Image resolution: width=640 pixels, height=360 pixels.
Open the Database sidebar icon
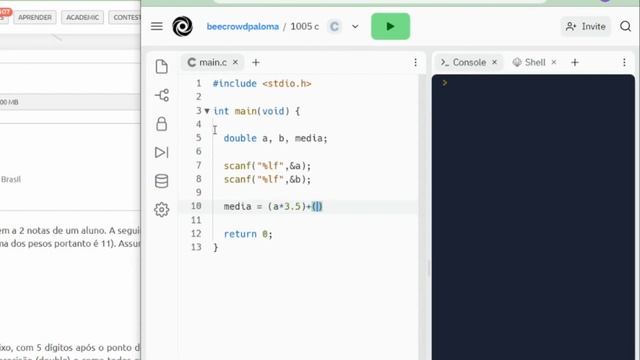pyautogui.click(x=162, y=181)
